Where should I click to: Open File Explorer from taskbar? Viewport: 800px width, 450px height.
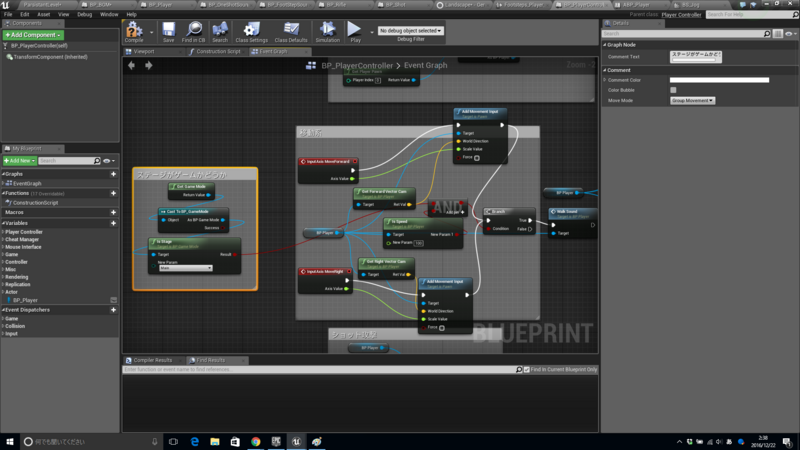pos(215,442)
